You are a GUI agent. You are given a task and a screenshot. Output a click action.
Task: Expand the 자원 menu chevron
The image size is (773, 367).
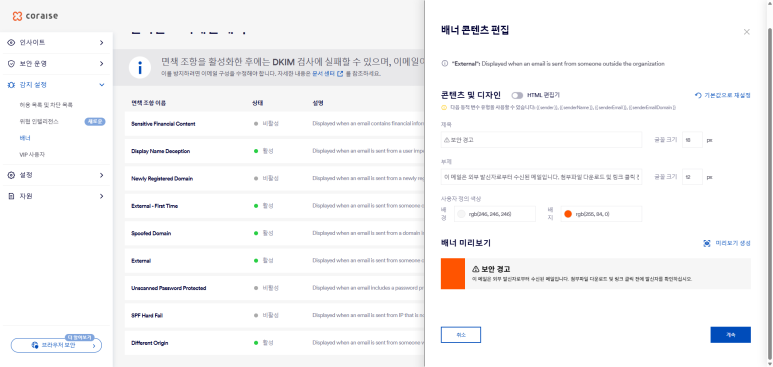102,196
